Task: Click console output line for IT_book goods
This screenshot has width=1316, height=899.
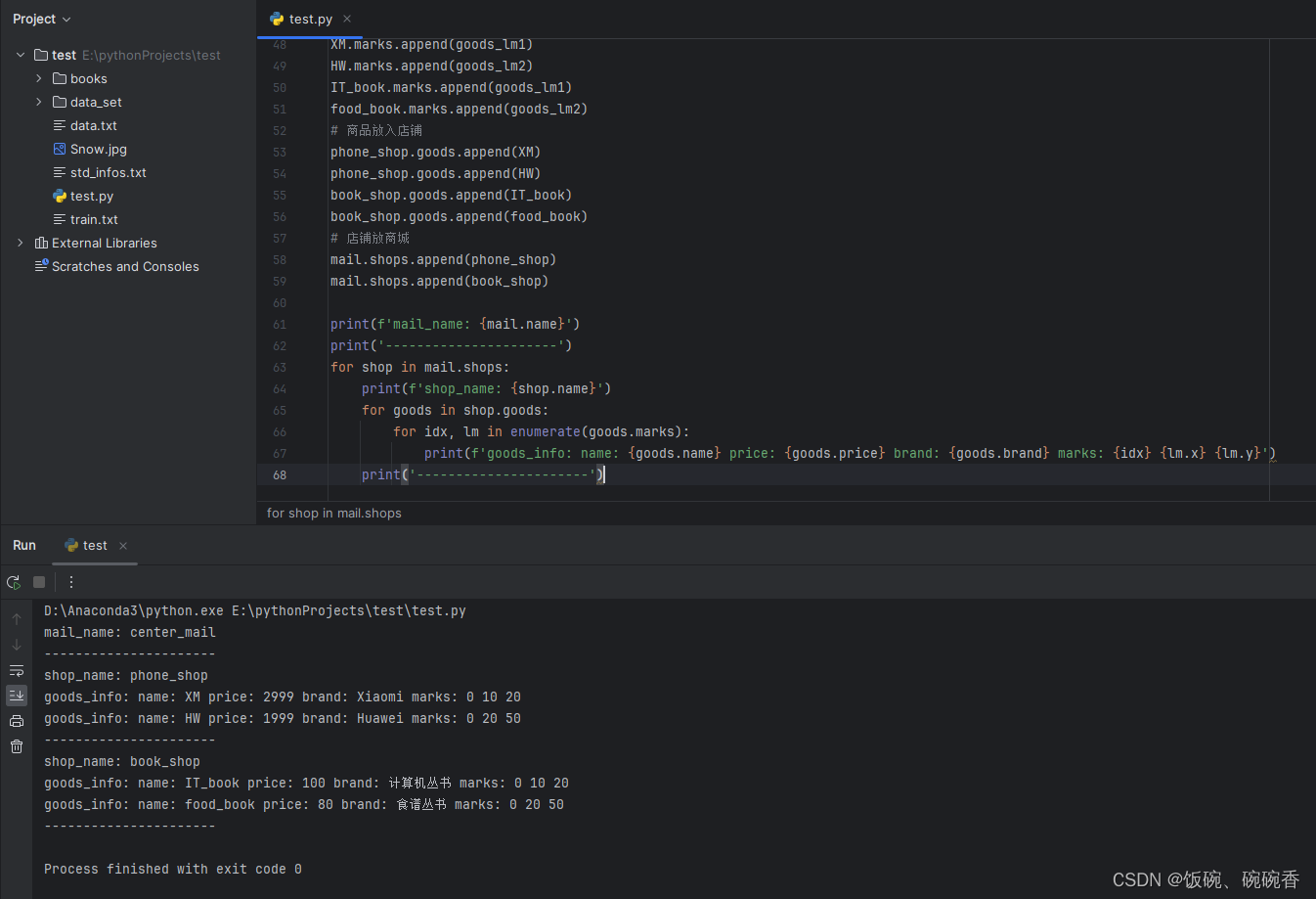Action: pos(307,783)
